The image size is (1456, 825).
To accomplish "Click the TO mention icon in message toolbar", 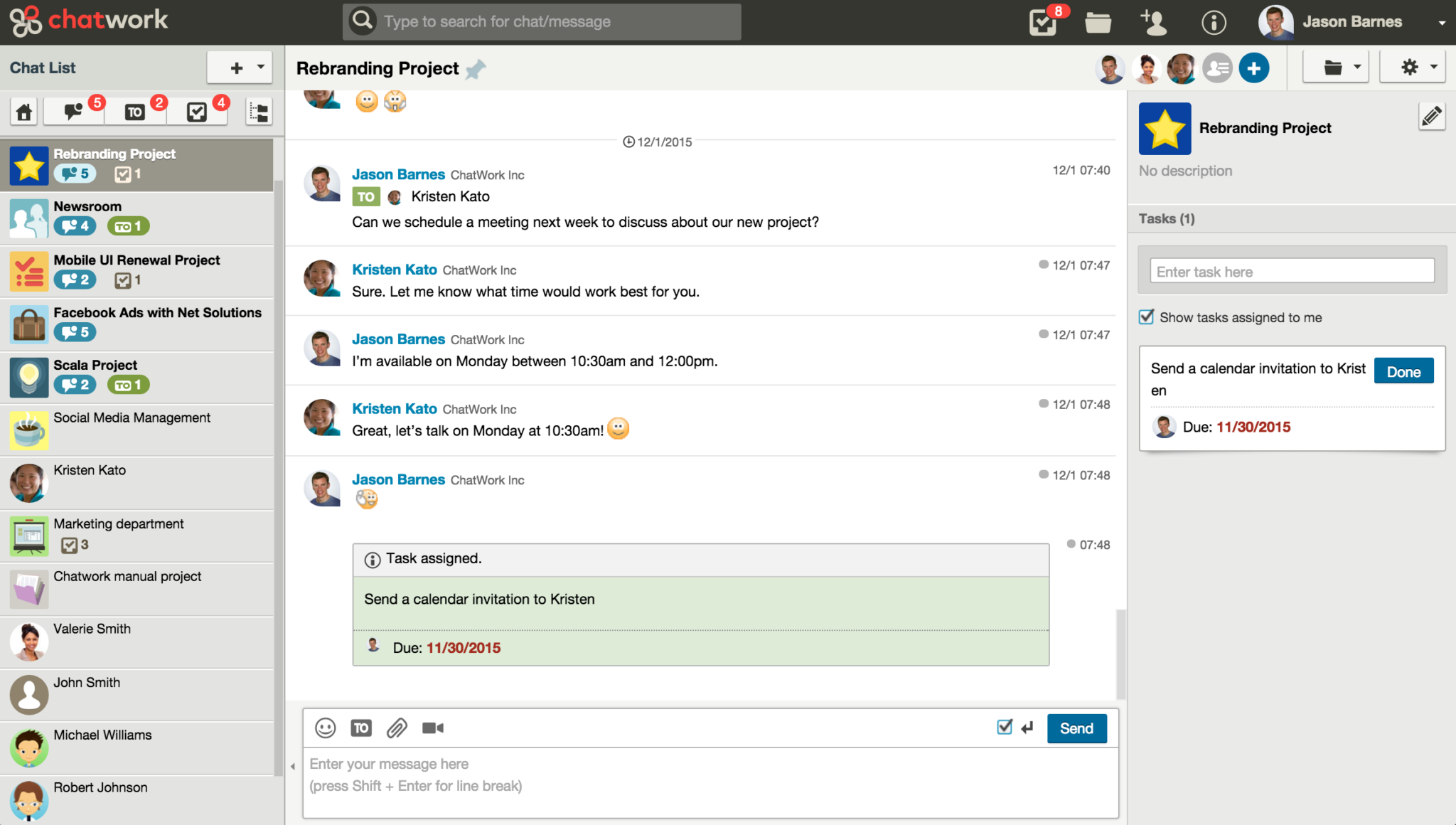I will (x=361, y=728).
